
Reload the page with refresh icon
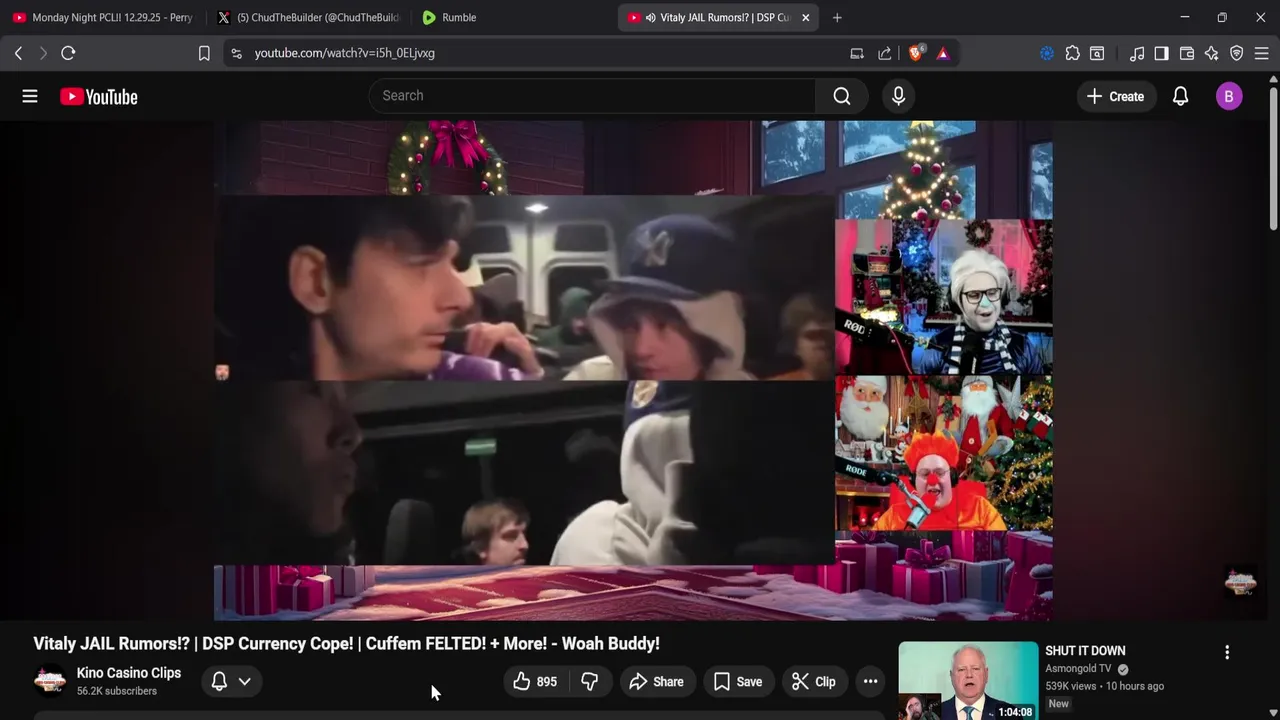[x=68, y=53]
